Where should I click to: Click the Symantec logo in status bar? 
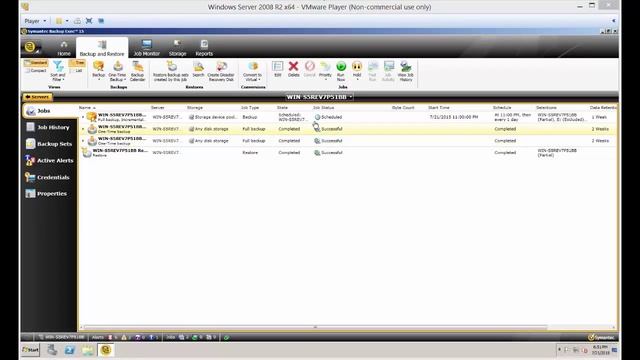pos(601,337)
